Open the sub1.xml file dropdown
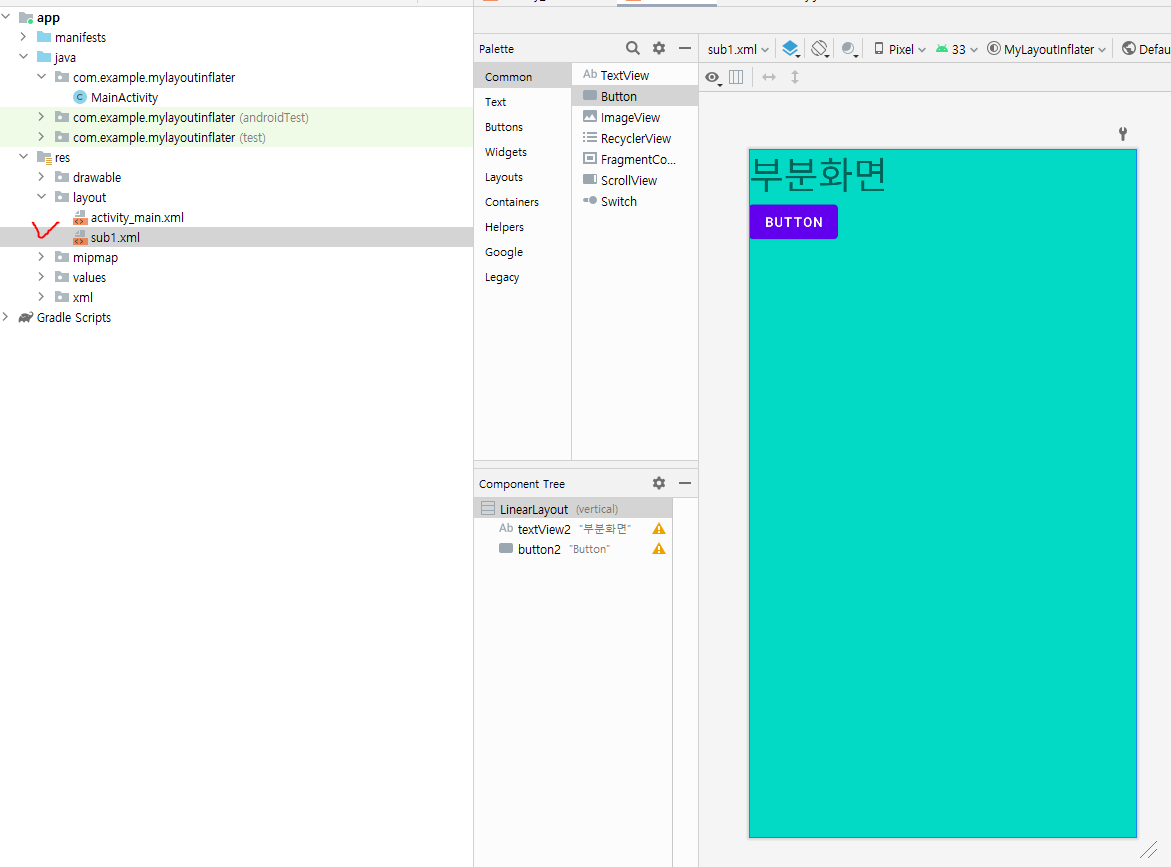Screen dimensions: 1171x867 (x=738, y=49)
